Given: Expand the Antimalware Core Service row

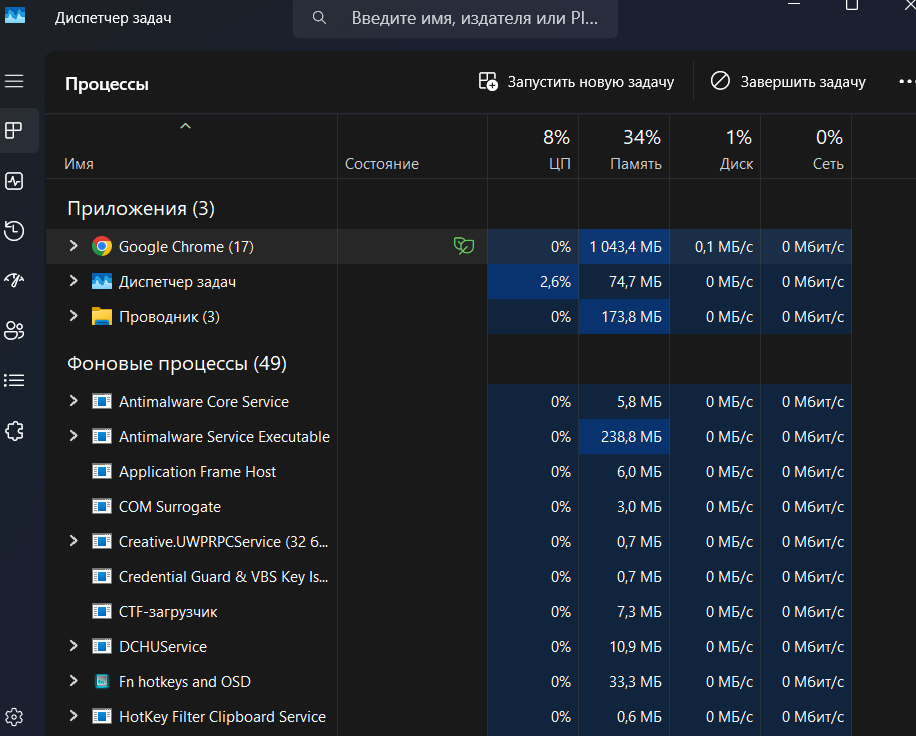Looking at the screenshot, I should 74,401.
